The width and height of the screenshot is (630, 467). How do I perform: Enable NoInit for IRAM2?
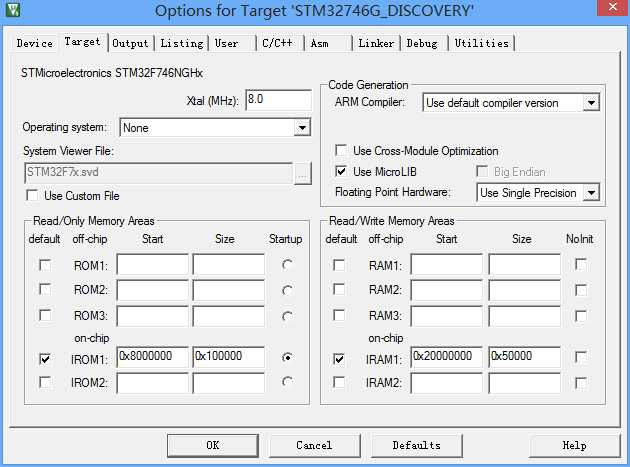581,383
